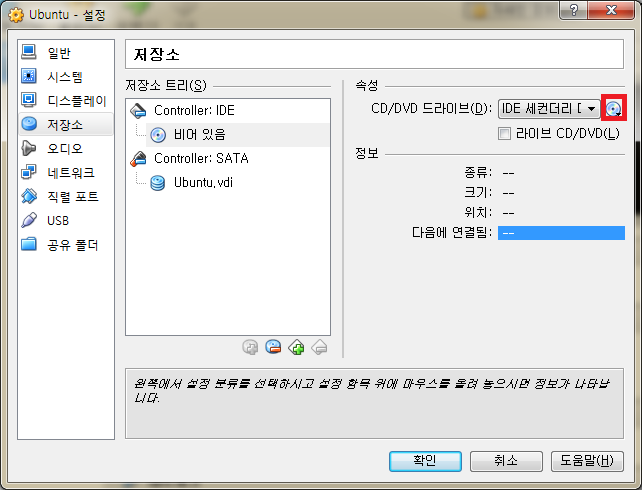Click the remove attachment icon below tree
The image size is (642, 490).
click(x=274, y=347)
